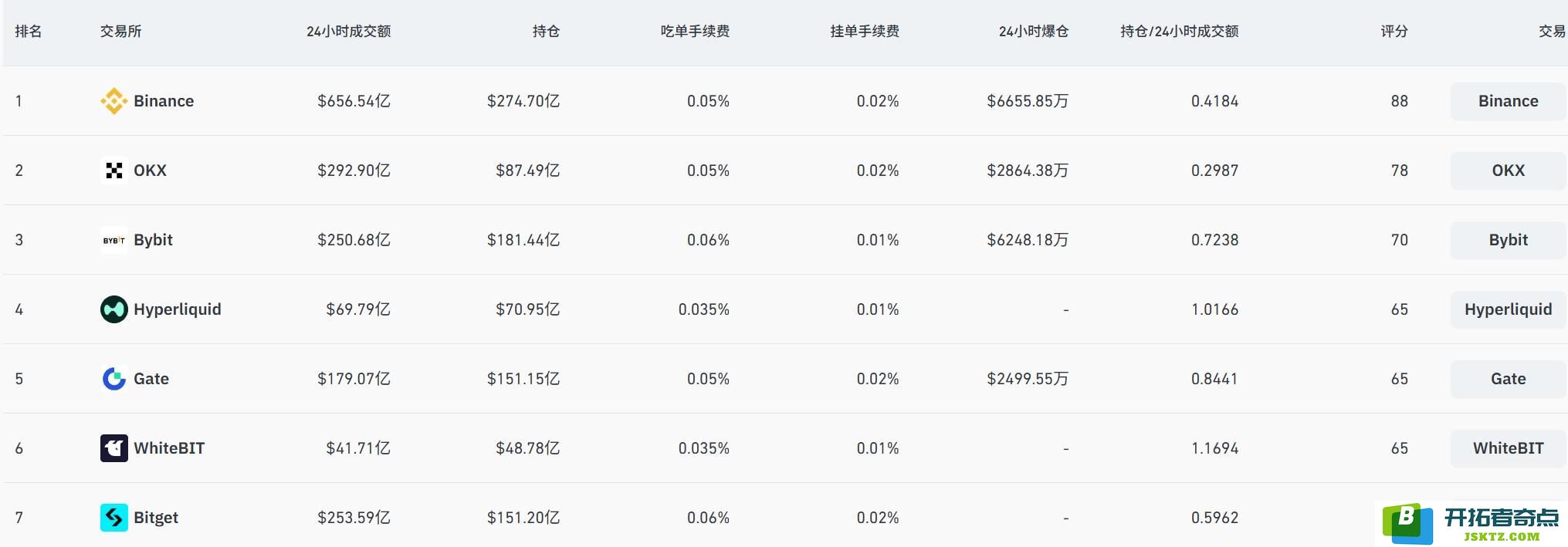Click Bybit liquidation $6248.18万
This screenshot has height=547, width=1568.
coord(1028,240)
